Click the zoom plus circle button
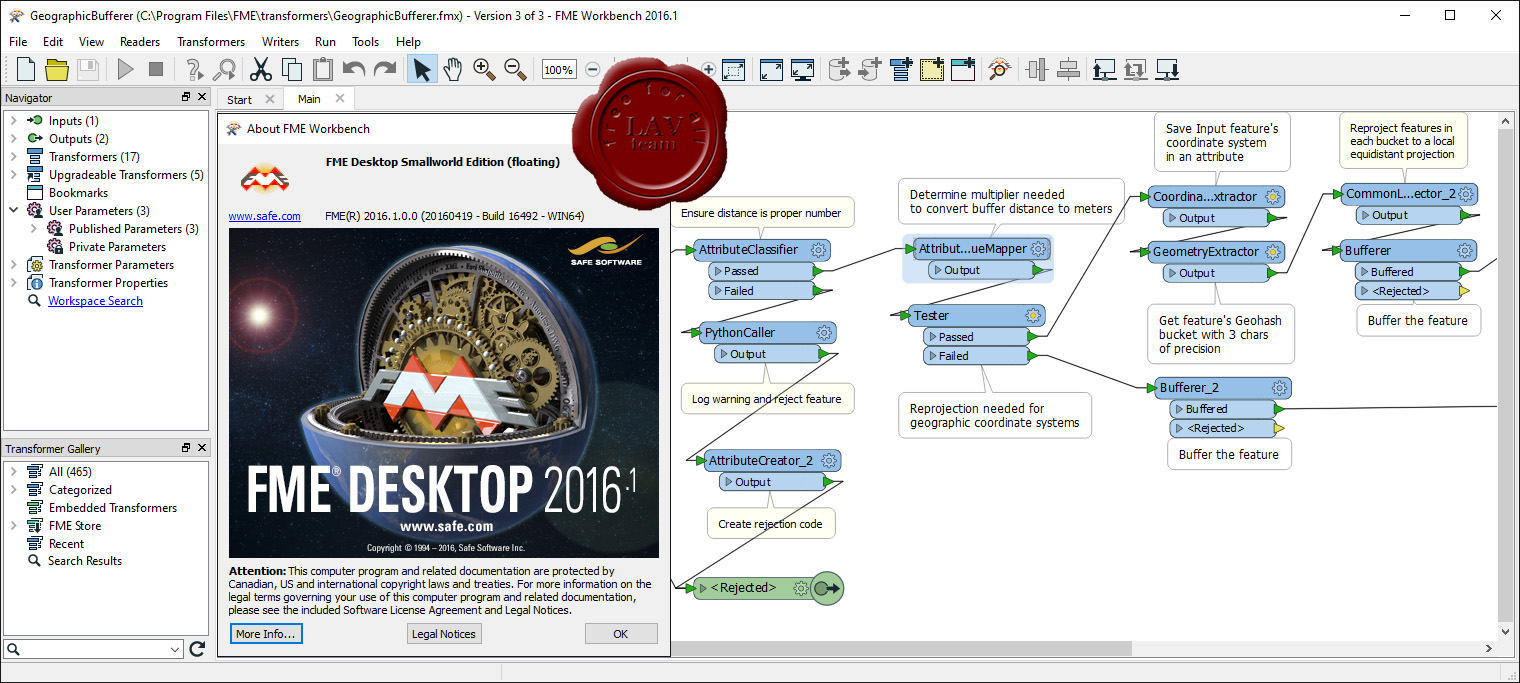Viewport: 1520px width, 683px height. (708, 69)
